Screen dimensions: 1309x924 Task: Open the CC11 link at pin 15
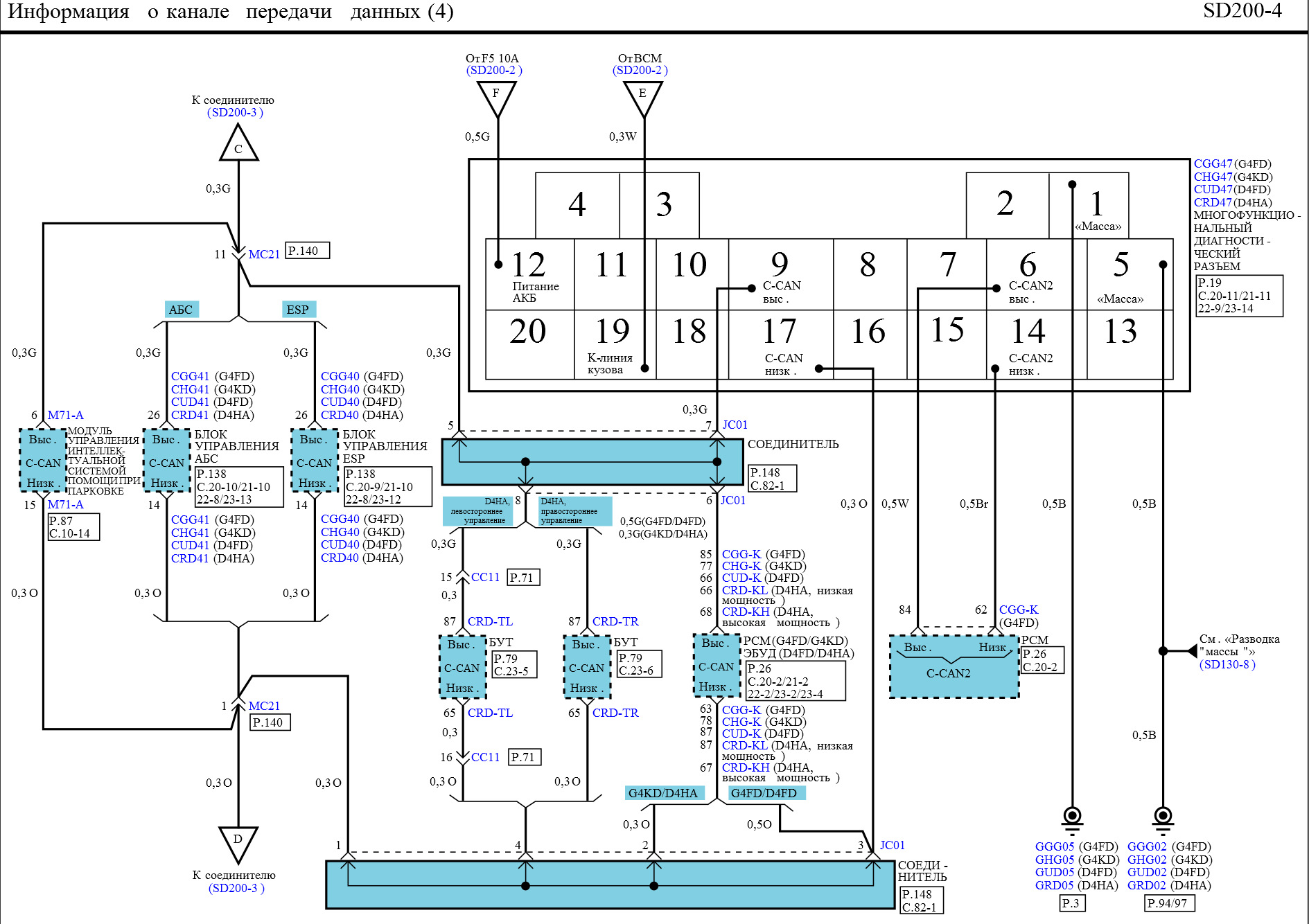pyautogui.click(x=485, y=577)
